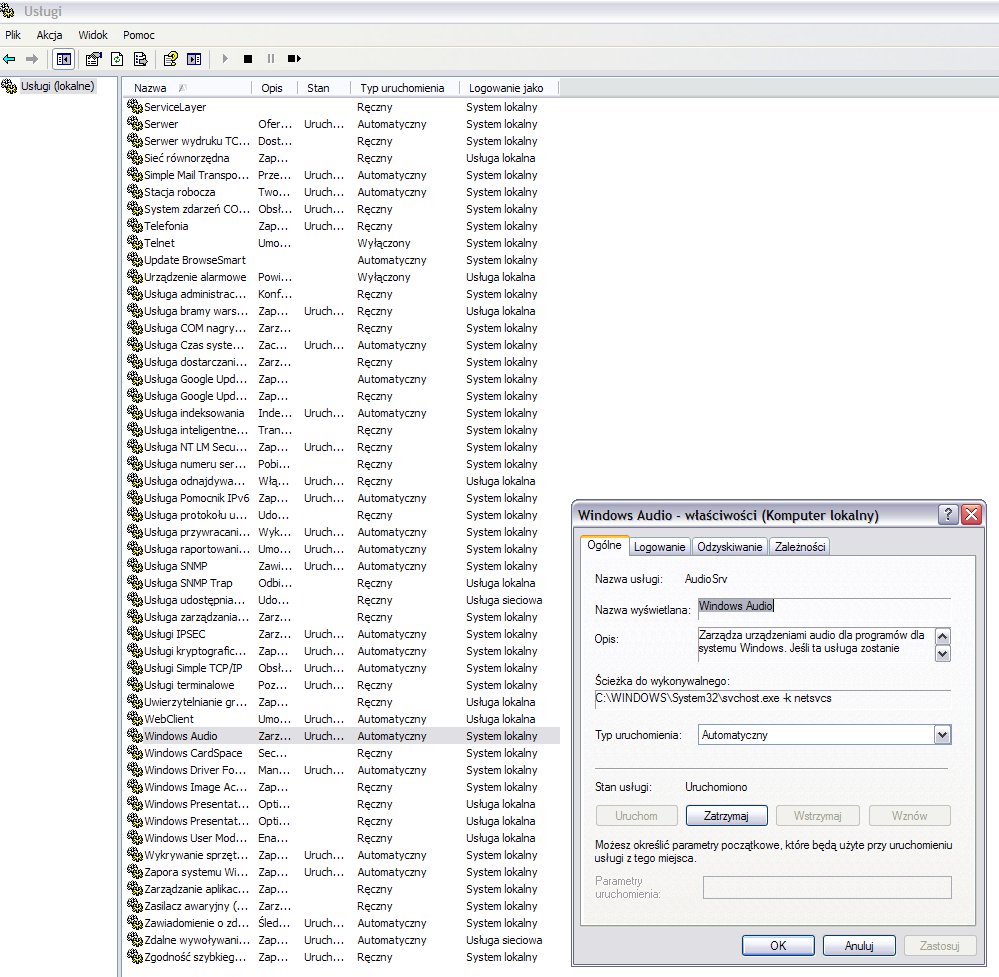Toggle the show/hide console tree button
This screenshot has width=999, height=977.
(64, 59)
